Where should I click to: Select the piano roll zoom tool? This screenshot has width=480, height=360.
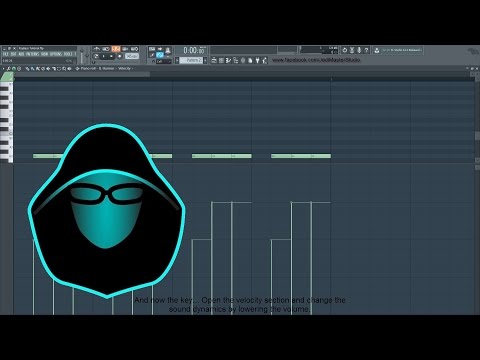[x=64, y=69]
